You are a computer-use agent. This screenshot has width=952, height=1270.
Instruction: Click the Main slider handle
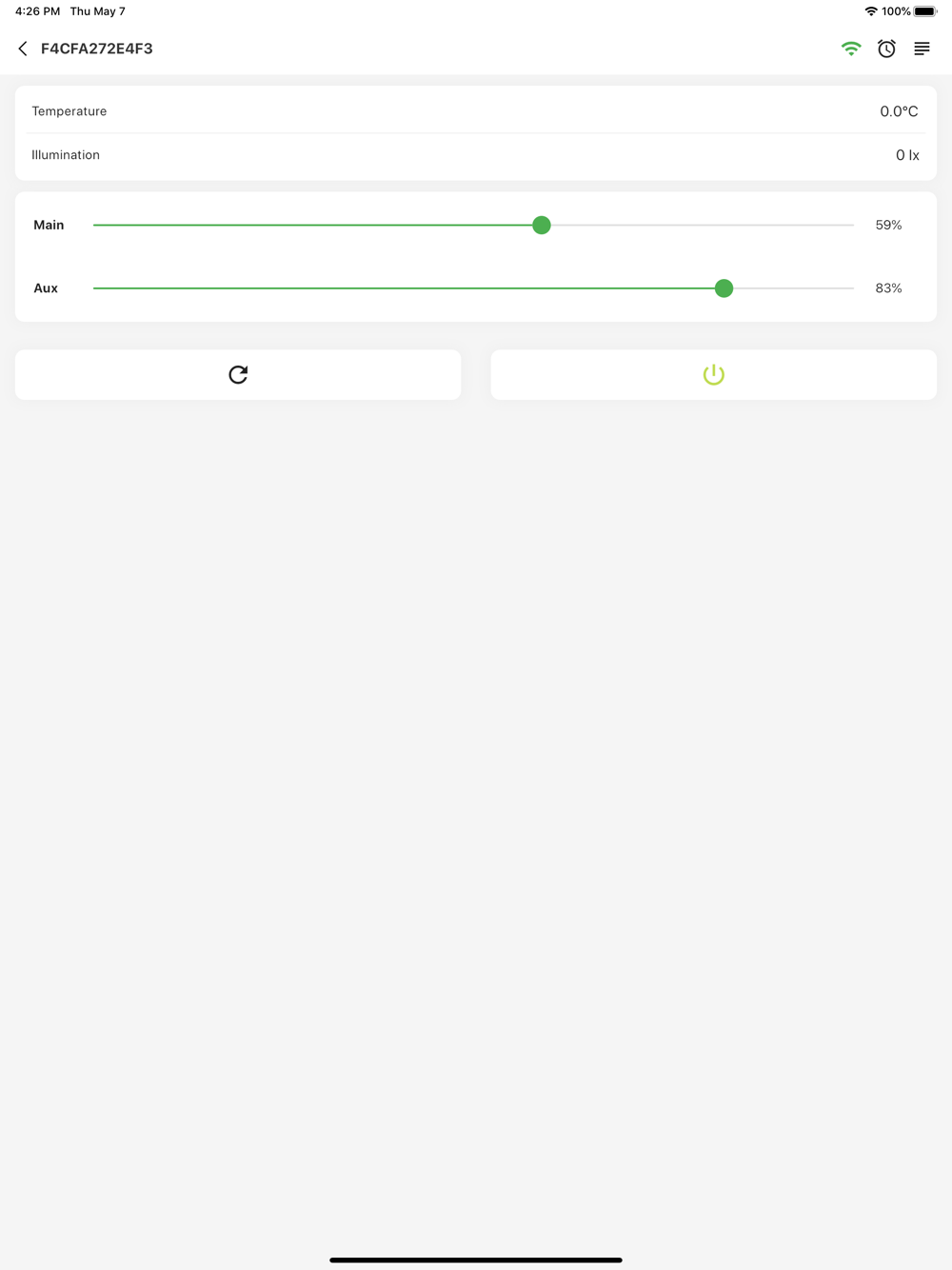pos(542,226)
